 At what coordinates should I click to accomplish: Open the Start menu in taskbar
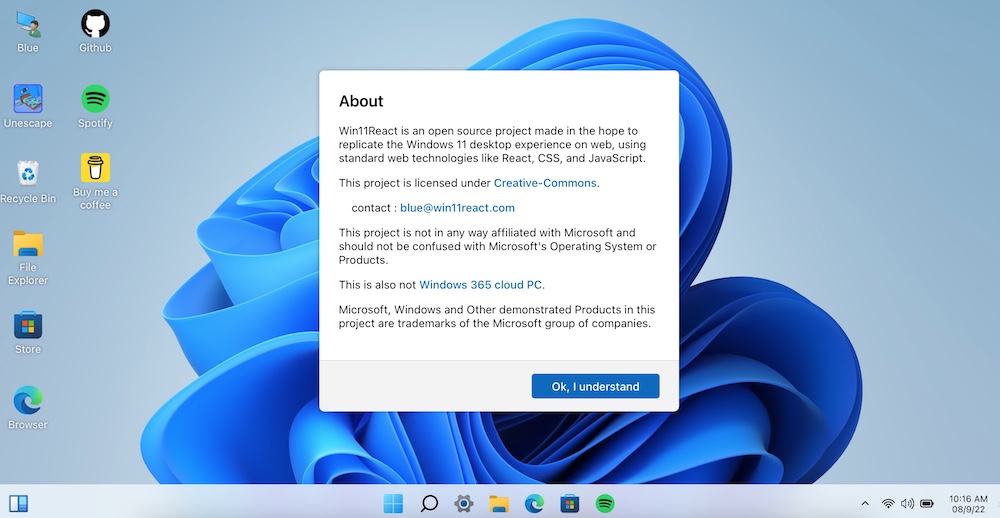(393, 503)
